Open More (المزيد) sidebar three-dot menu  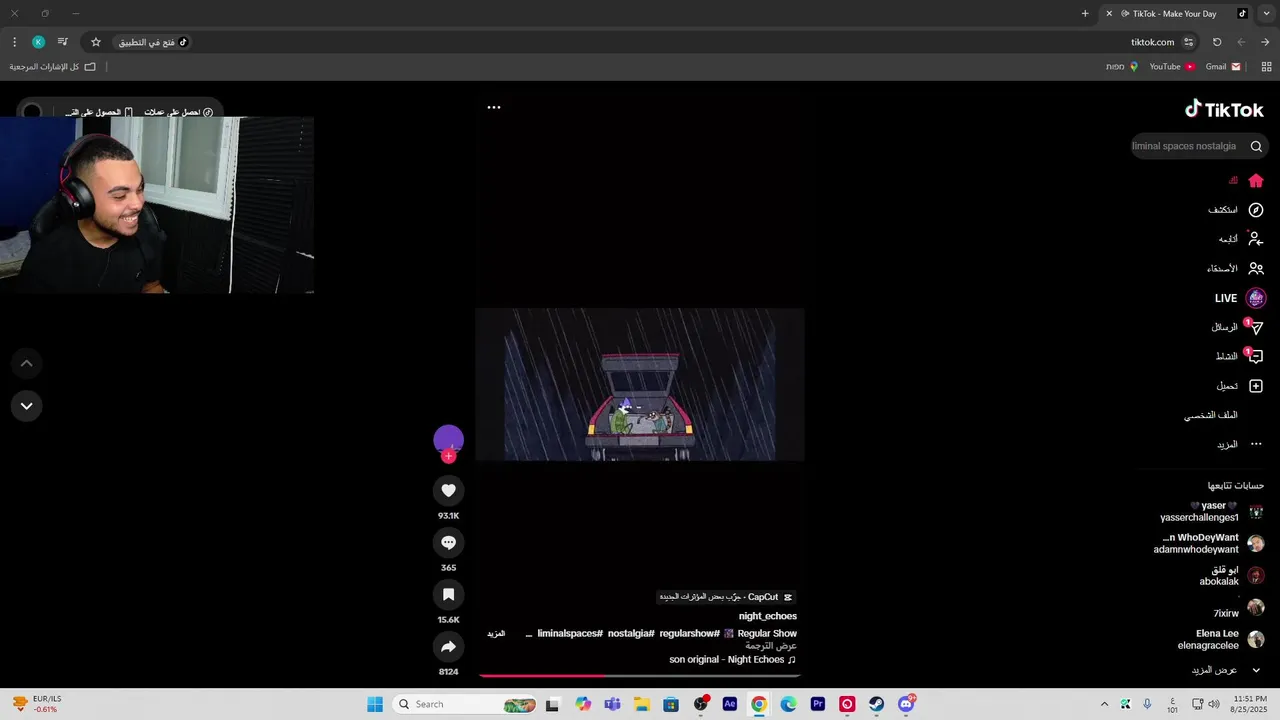pyautogui.click(x=1240, y=444)
